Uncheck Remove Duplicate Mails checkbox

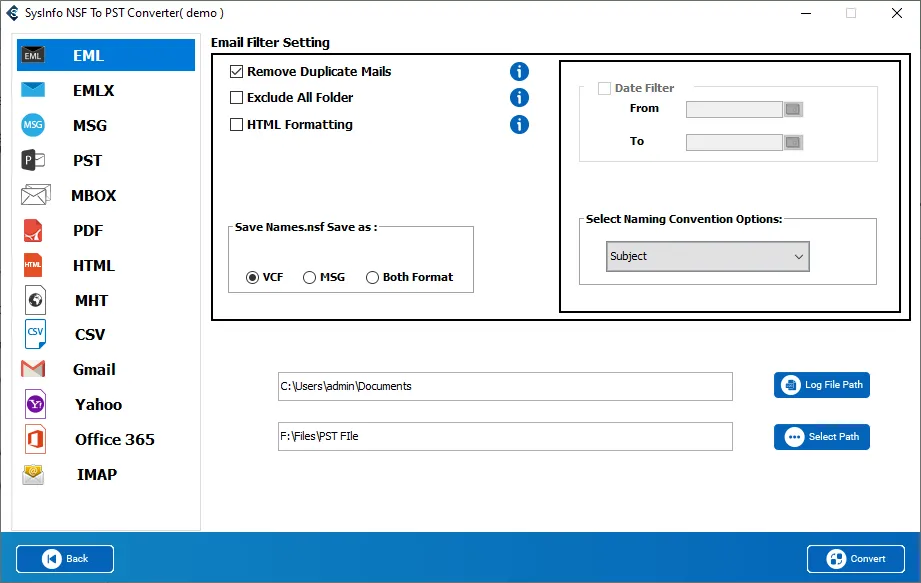click(x=237, y=72)
